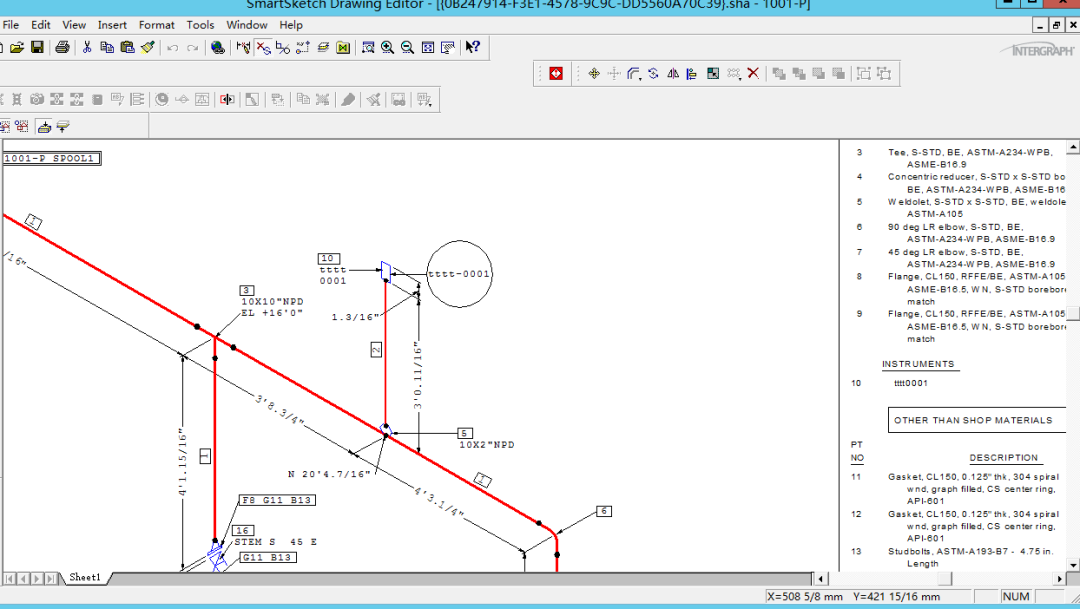Click the X=508 5/8 mm status readout
The width and height of the screenshot is (1080, 609).
pos(804,597)
